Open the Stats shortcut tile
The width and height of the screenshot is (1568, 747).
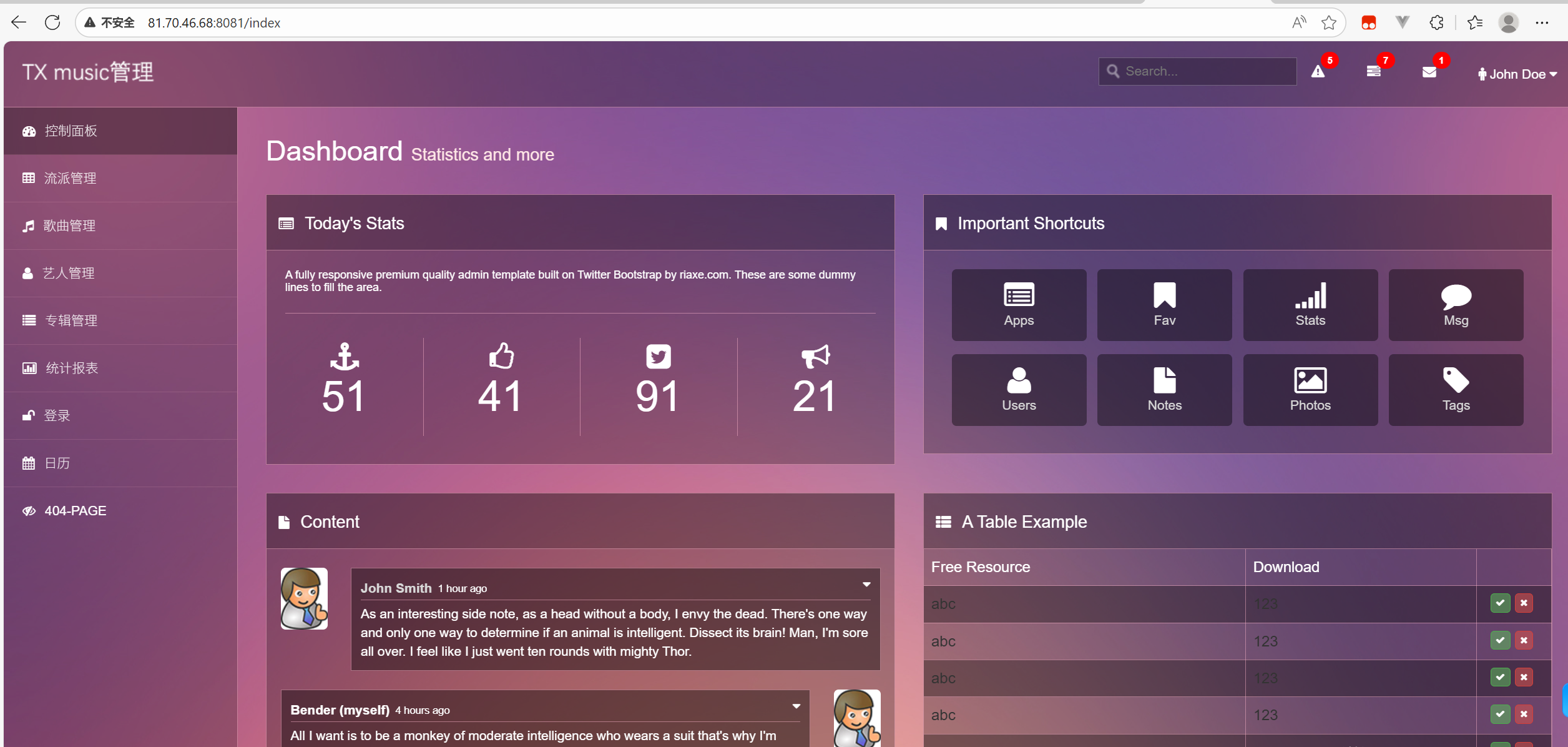coord(1310,305)
